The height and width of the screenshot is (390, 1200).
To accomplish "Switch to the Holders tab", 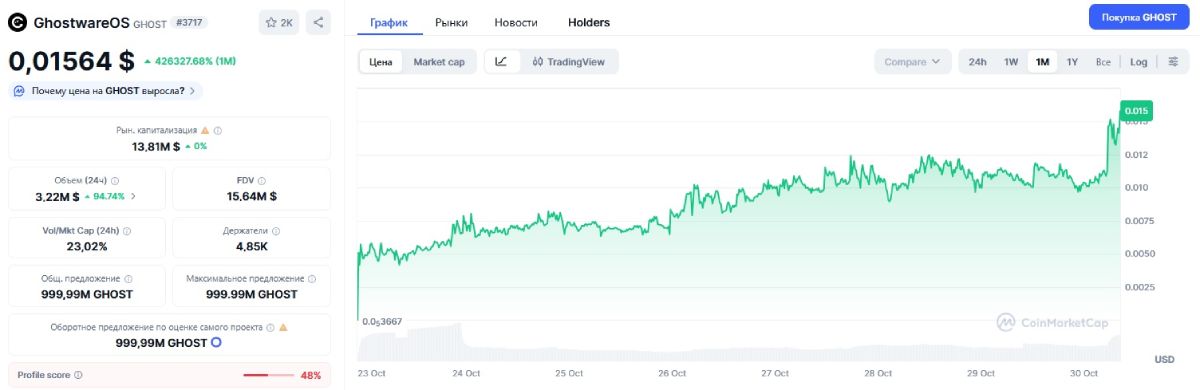I will (x=589, y=22).
